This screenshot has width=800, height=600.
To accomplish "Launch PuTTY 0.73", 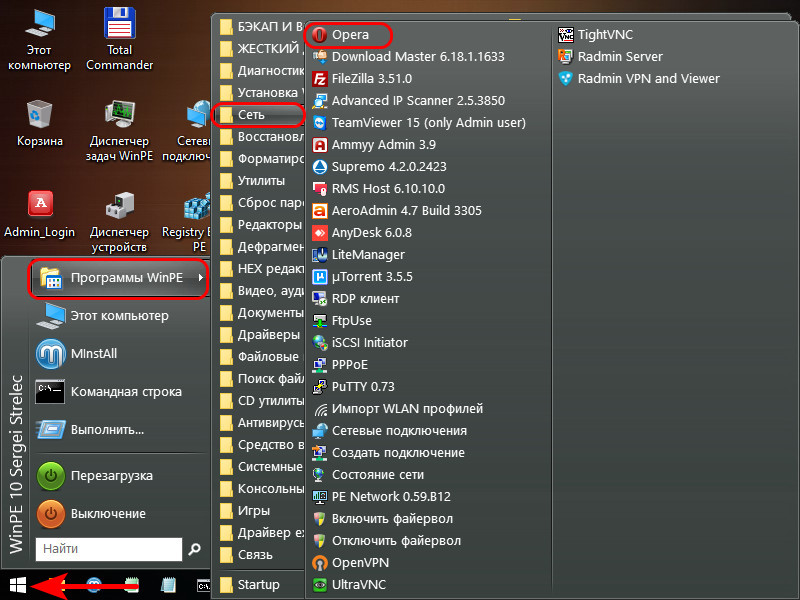I will click(x=353, y=386).
